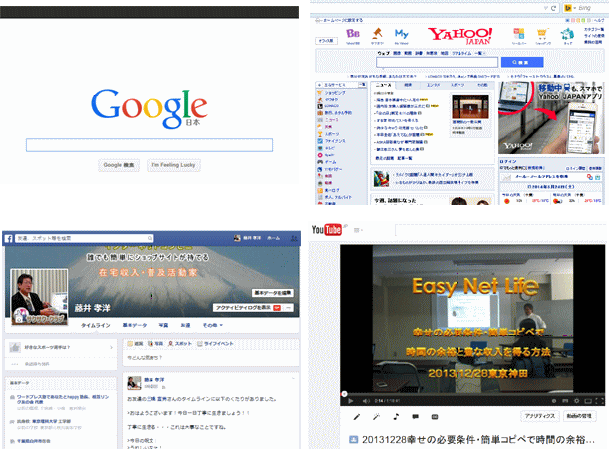Image resolution: width=609 pixels, height=449 pixels.
Task: Click the music note audio icon
Action: click(395, 415)
